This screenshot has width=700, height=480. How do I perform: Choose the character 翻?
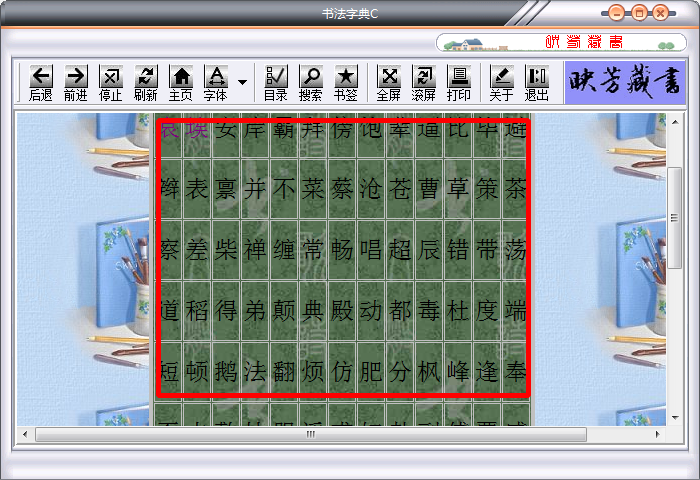(x=284, y=371)
